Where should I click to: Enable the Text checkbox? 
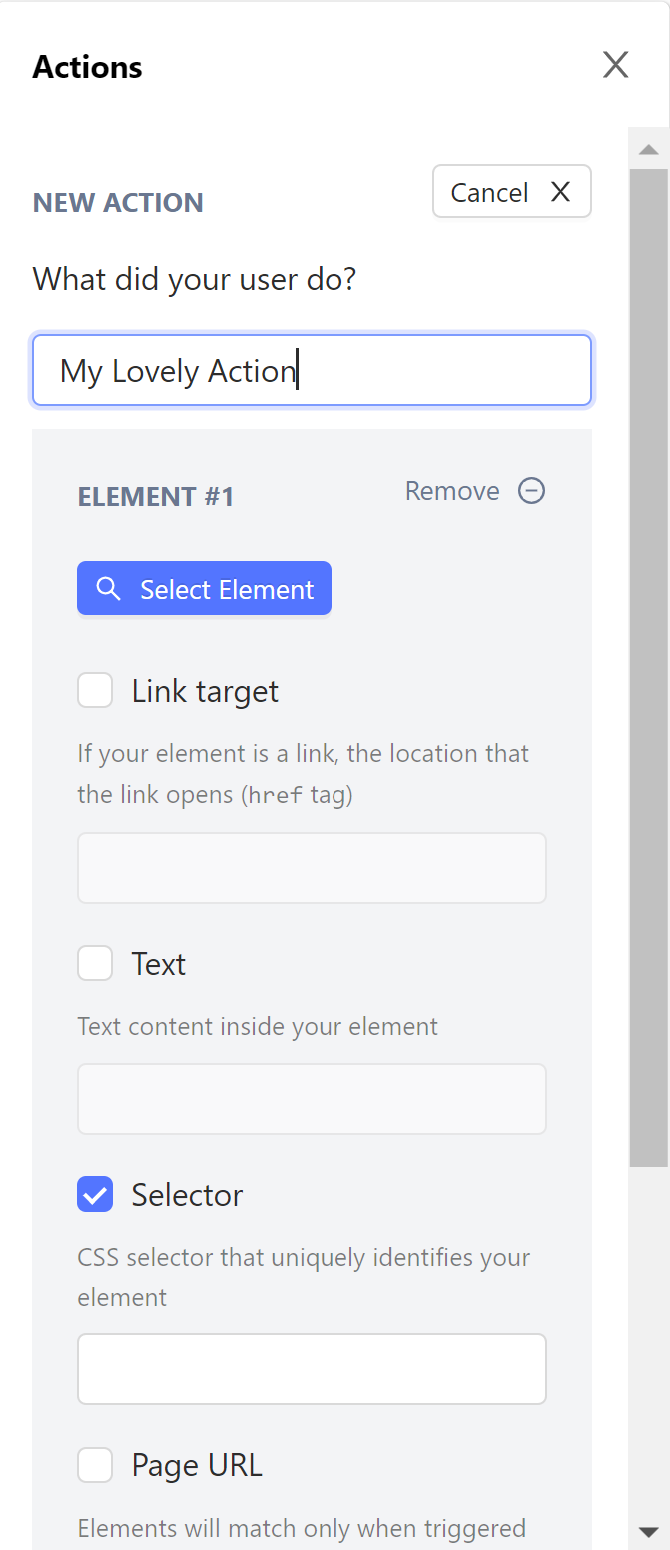tap(94, 963)
